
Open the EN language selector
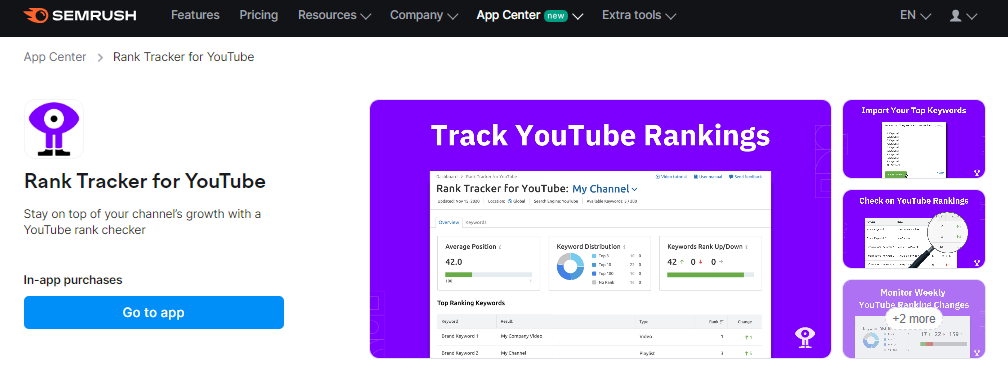coord(915,15)
